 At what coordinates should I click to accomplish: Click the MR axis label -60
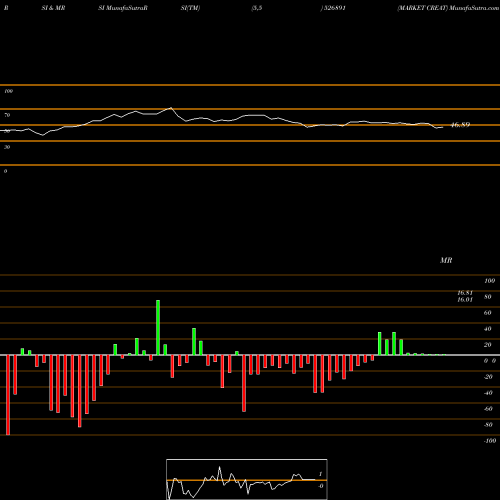point(488,409)
